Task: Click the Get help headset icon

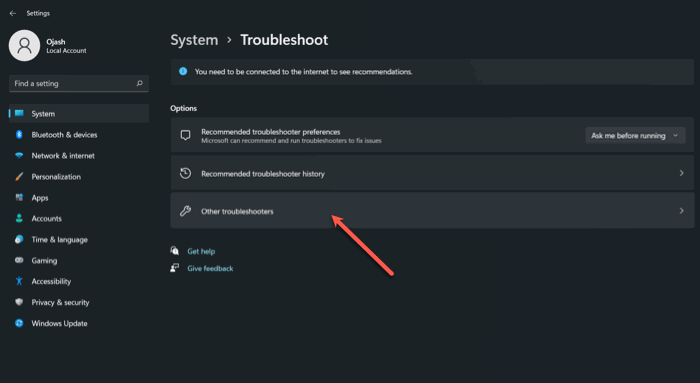Action: coord(175,250)
